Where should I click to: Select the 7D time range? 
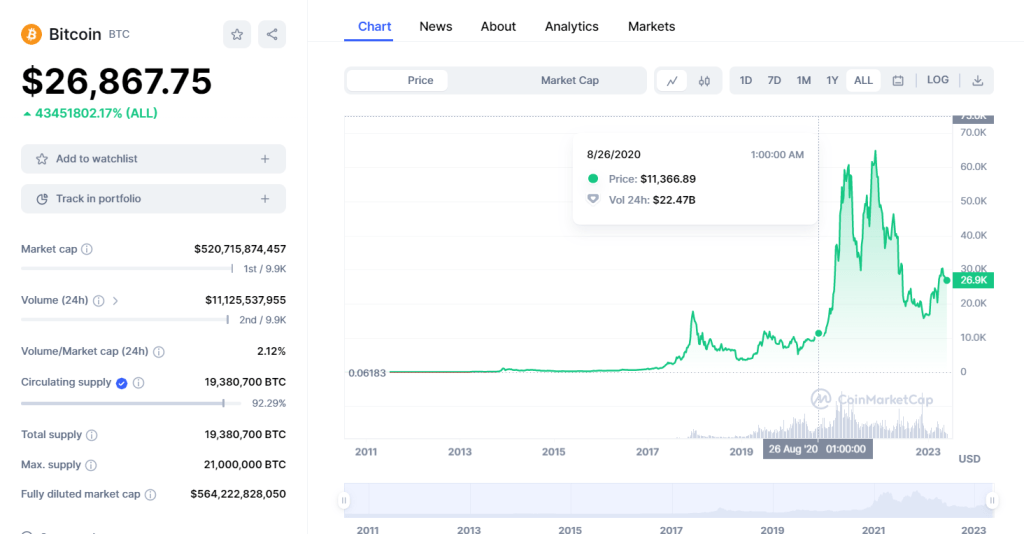pos(774,80)
